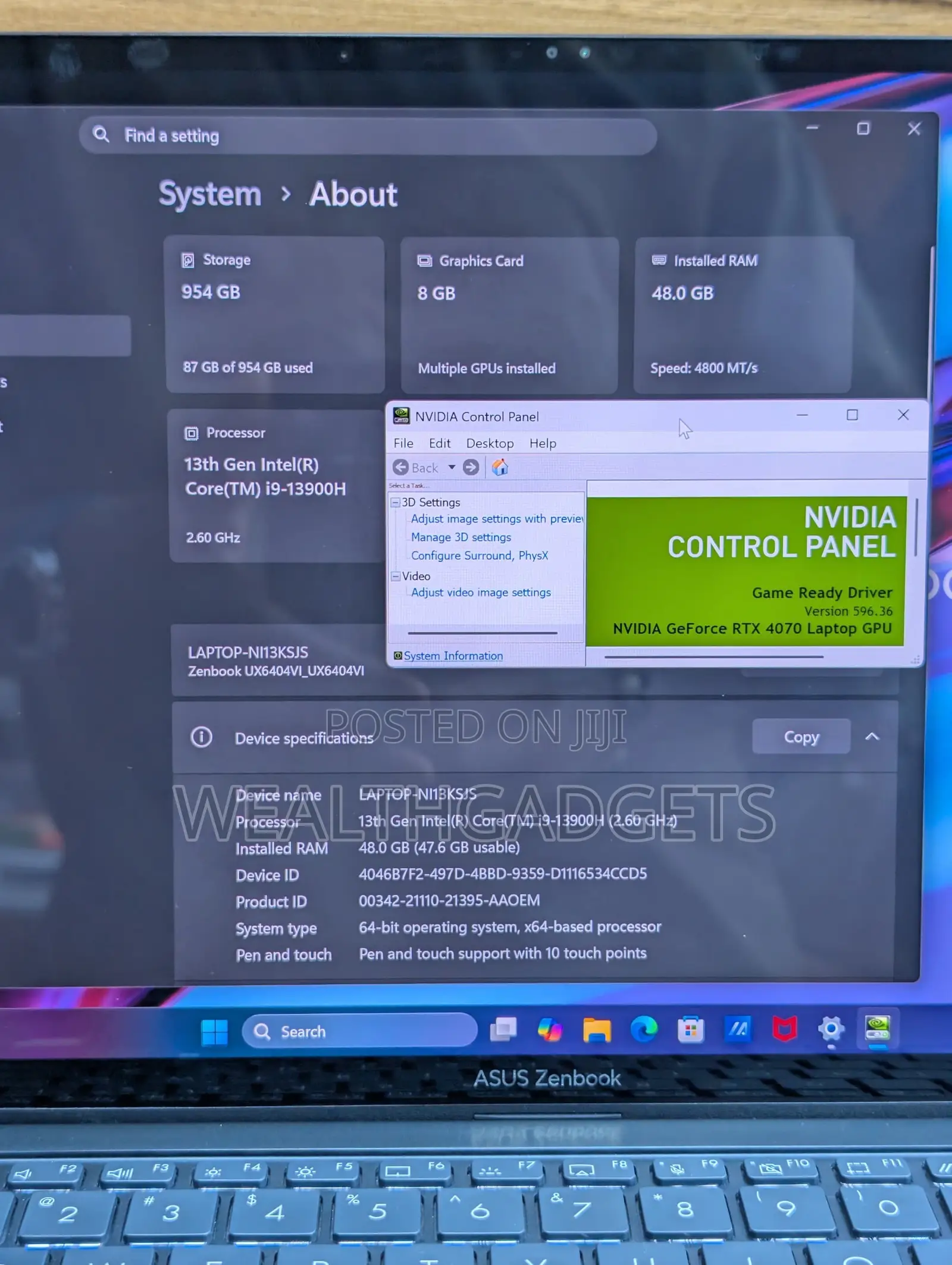
Task: Minimize the Settings window
Action: 812,128
